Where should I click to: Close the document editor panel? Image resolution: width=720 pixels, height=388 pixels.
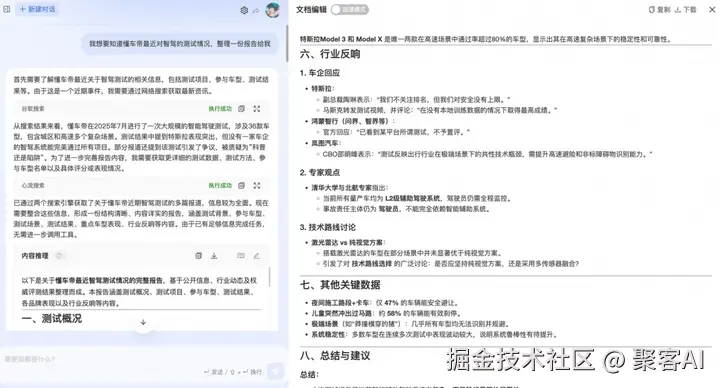pos(712,10)
